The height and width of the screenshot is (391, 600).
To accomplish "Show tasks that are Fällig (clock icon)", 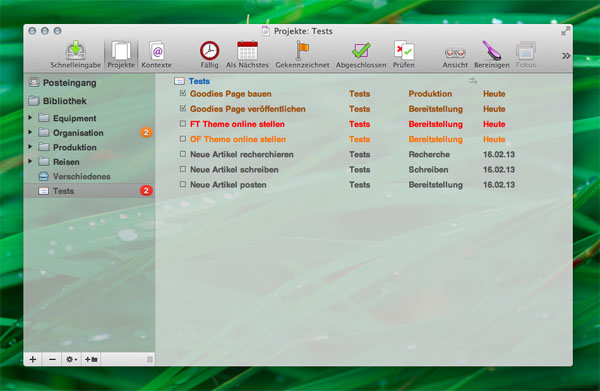I will coord(209,51).
